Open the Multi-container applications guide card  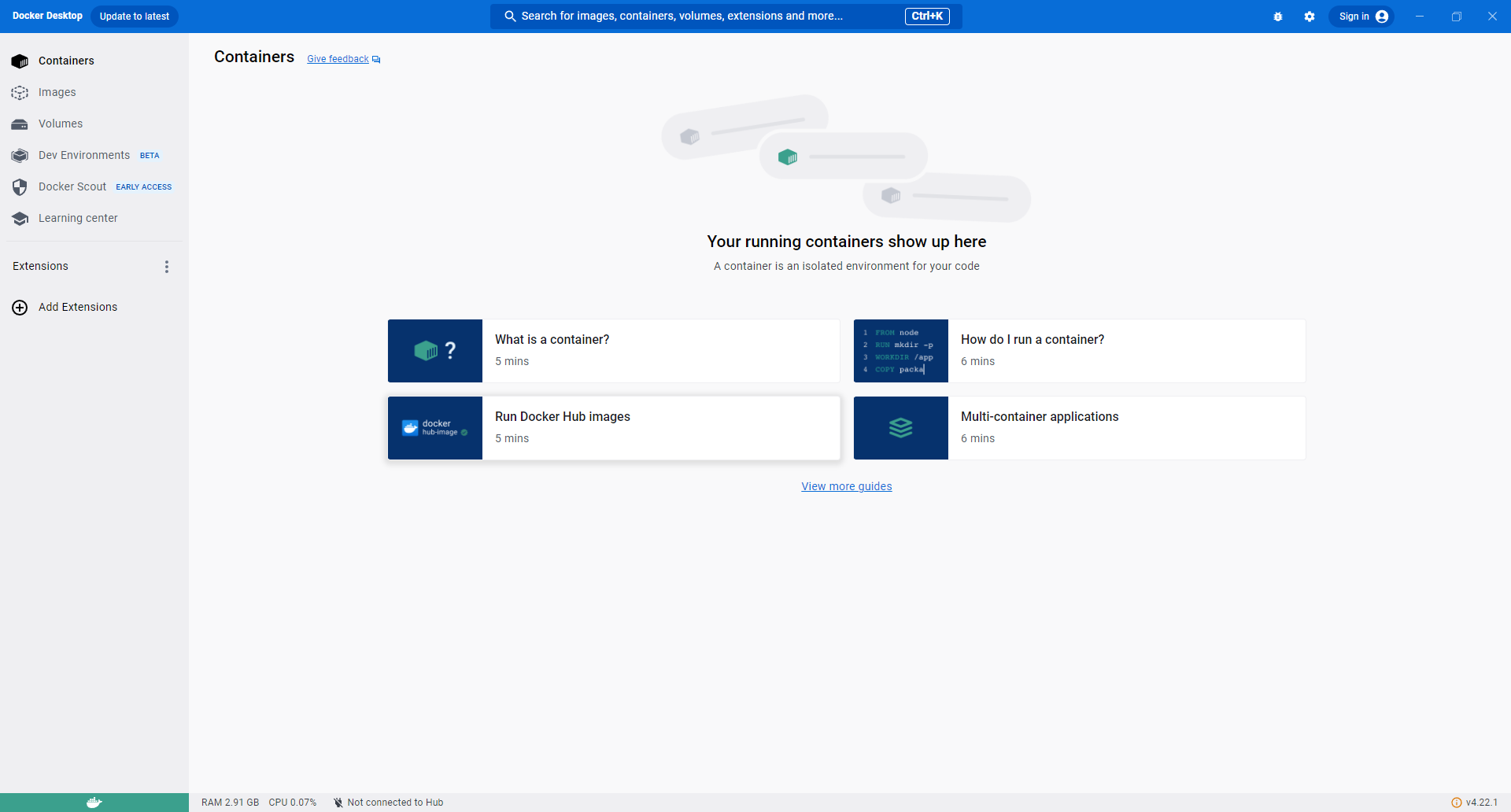(1080, 428)
